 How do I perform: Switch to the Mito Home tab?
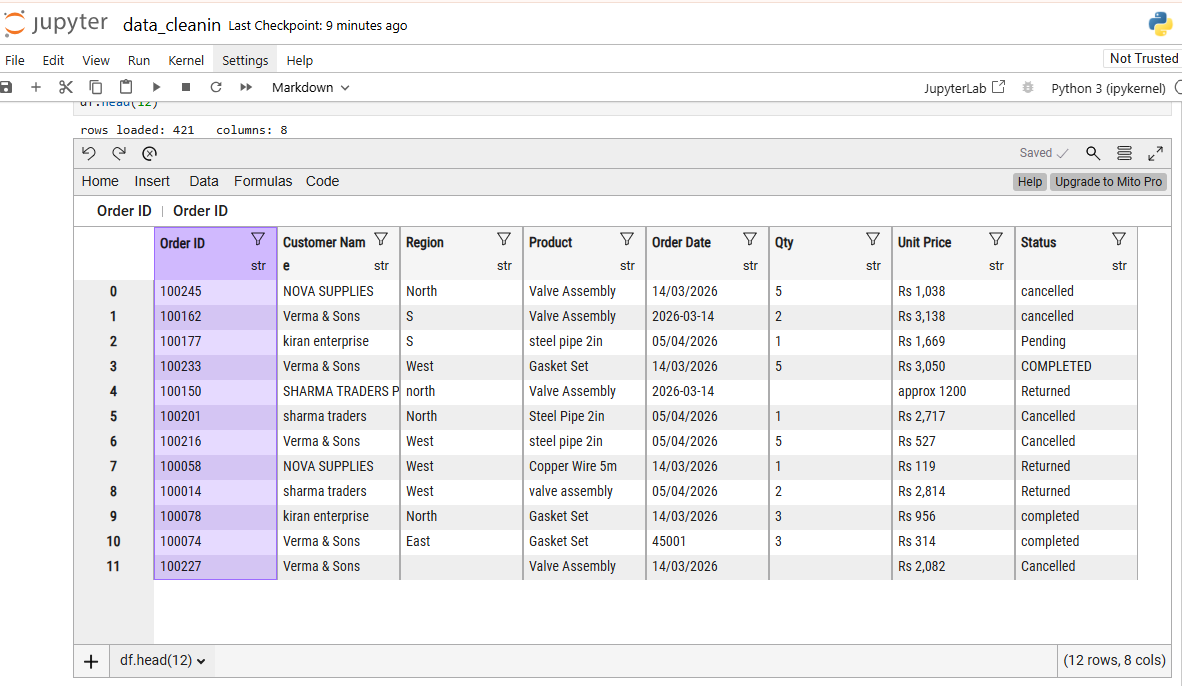click(x=100, y=181)
